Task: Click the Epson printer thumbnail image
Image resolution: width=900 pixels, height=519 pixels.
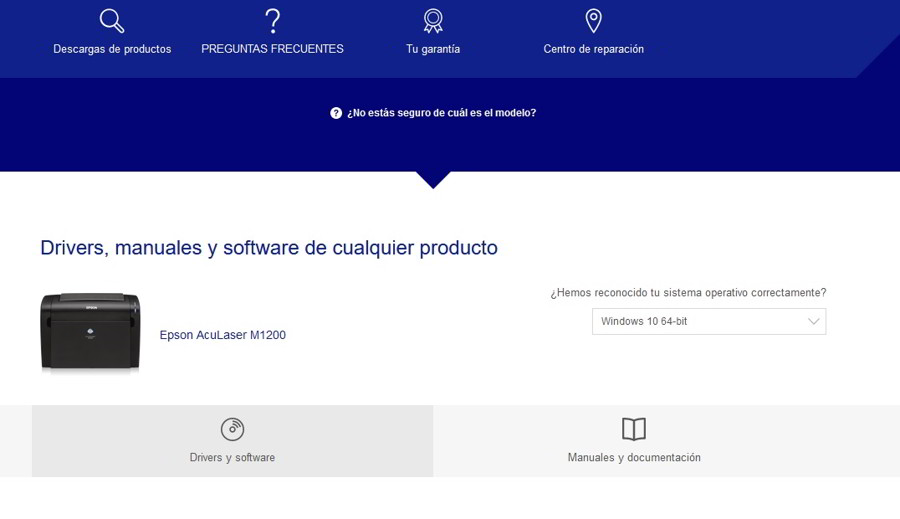Action: [90, 333]
